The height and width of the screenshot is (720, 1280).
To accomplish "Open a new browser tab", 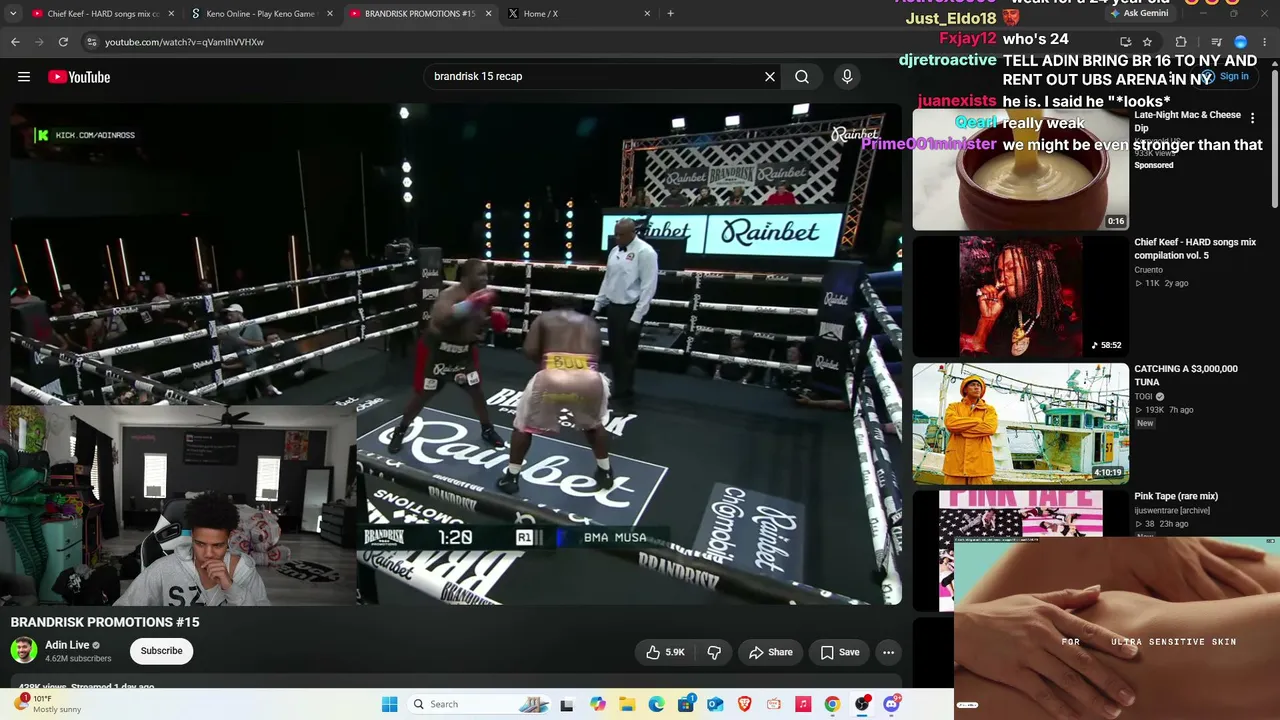I will (670, 14).
